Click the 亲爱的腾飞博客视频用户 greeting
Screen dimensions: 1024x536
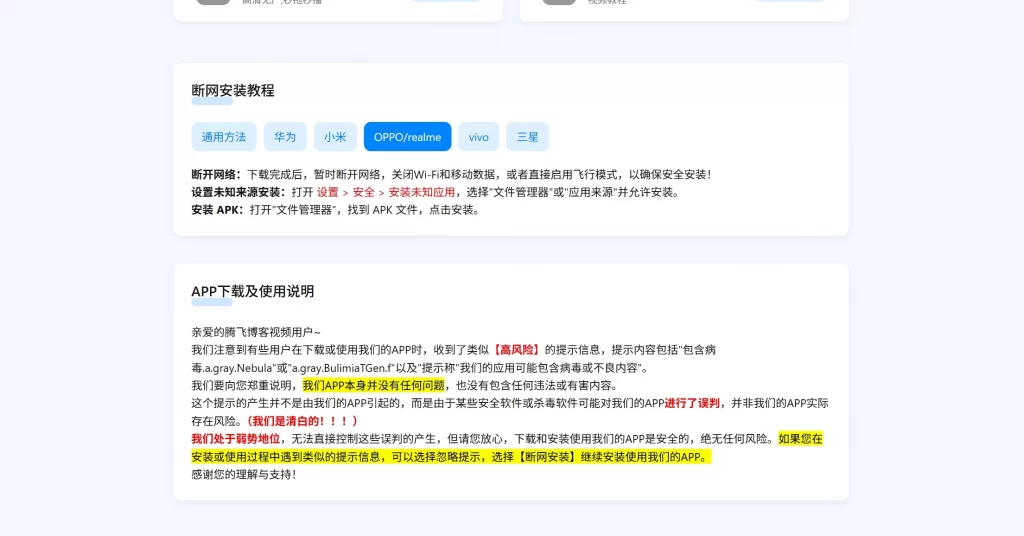256,332
